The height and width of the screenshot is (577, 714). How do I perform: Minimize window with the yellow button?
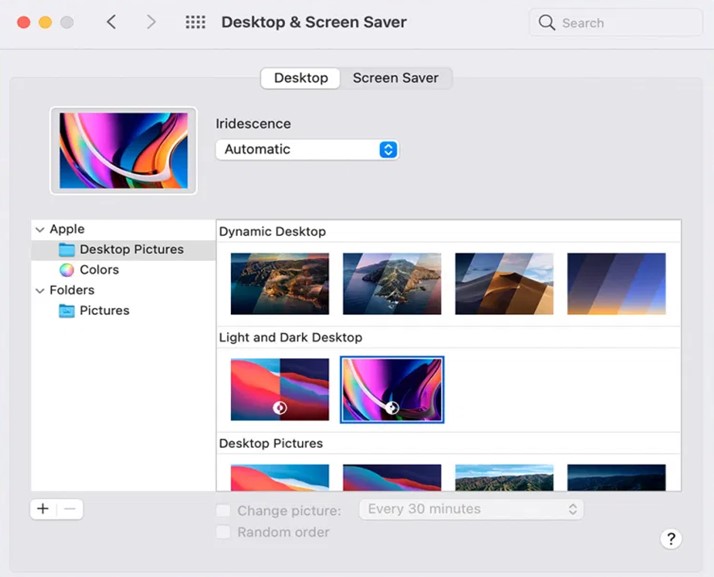(45, 22)
